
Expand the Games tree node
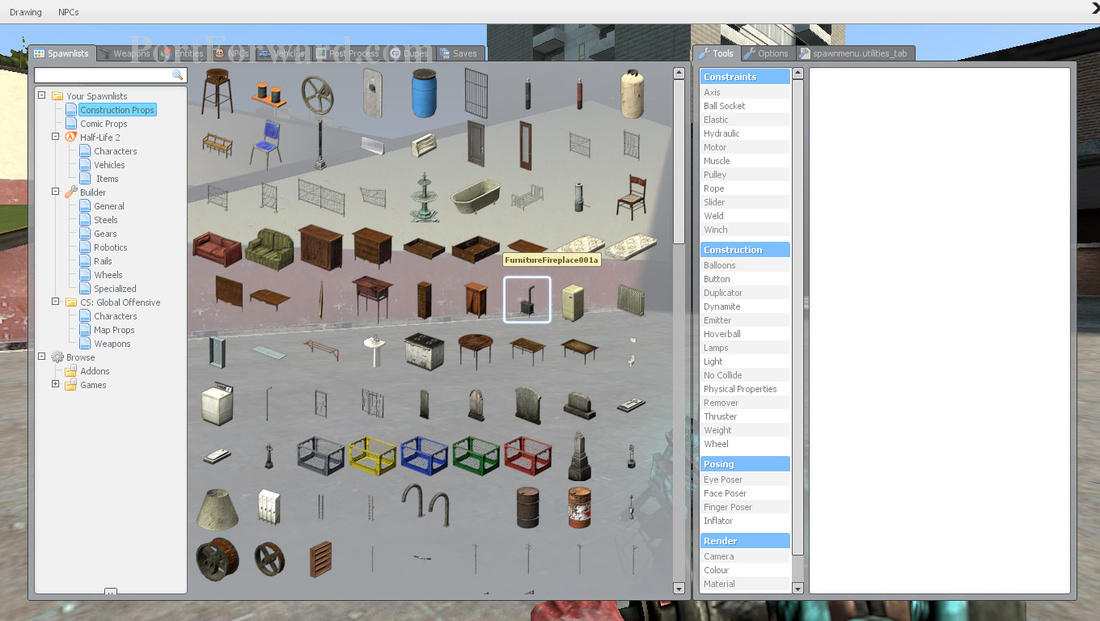tap(55, 384)
